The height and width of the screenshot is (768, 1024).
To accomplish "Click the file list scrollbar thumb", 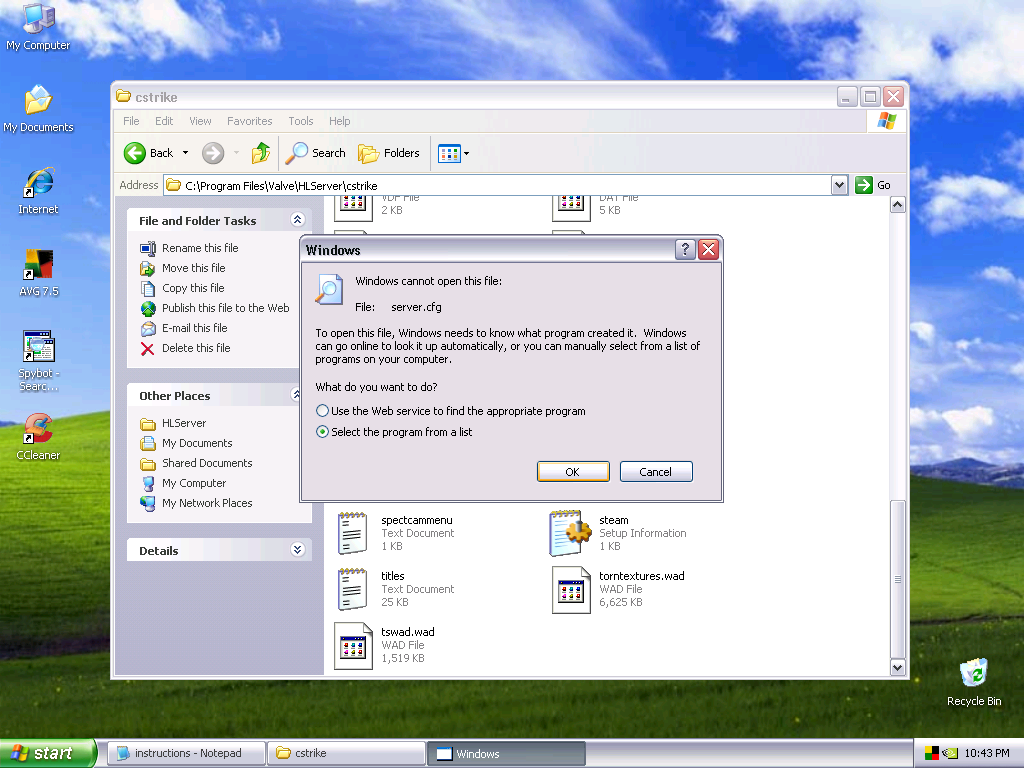I will click(x=897, y=579).
